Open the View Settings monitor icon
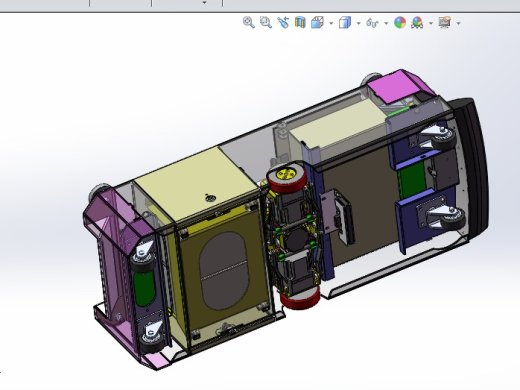Image resolution: width=520 pixels, height=390 pixels. [x=445, y=22]
